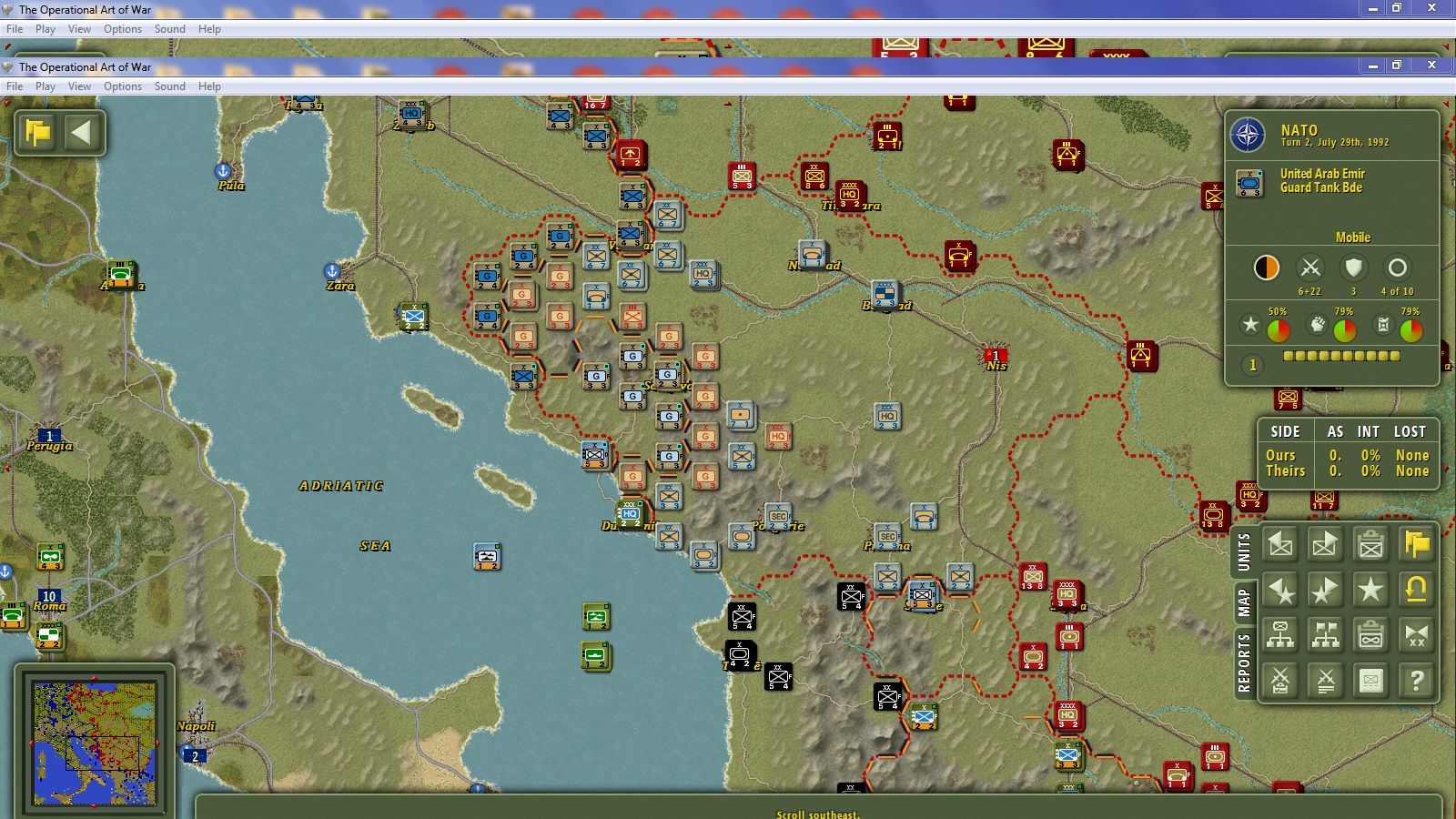
Task: Open the infinity clipboard report icon
Action: [1370, 634]
